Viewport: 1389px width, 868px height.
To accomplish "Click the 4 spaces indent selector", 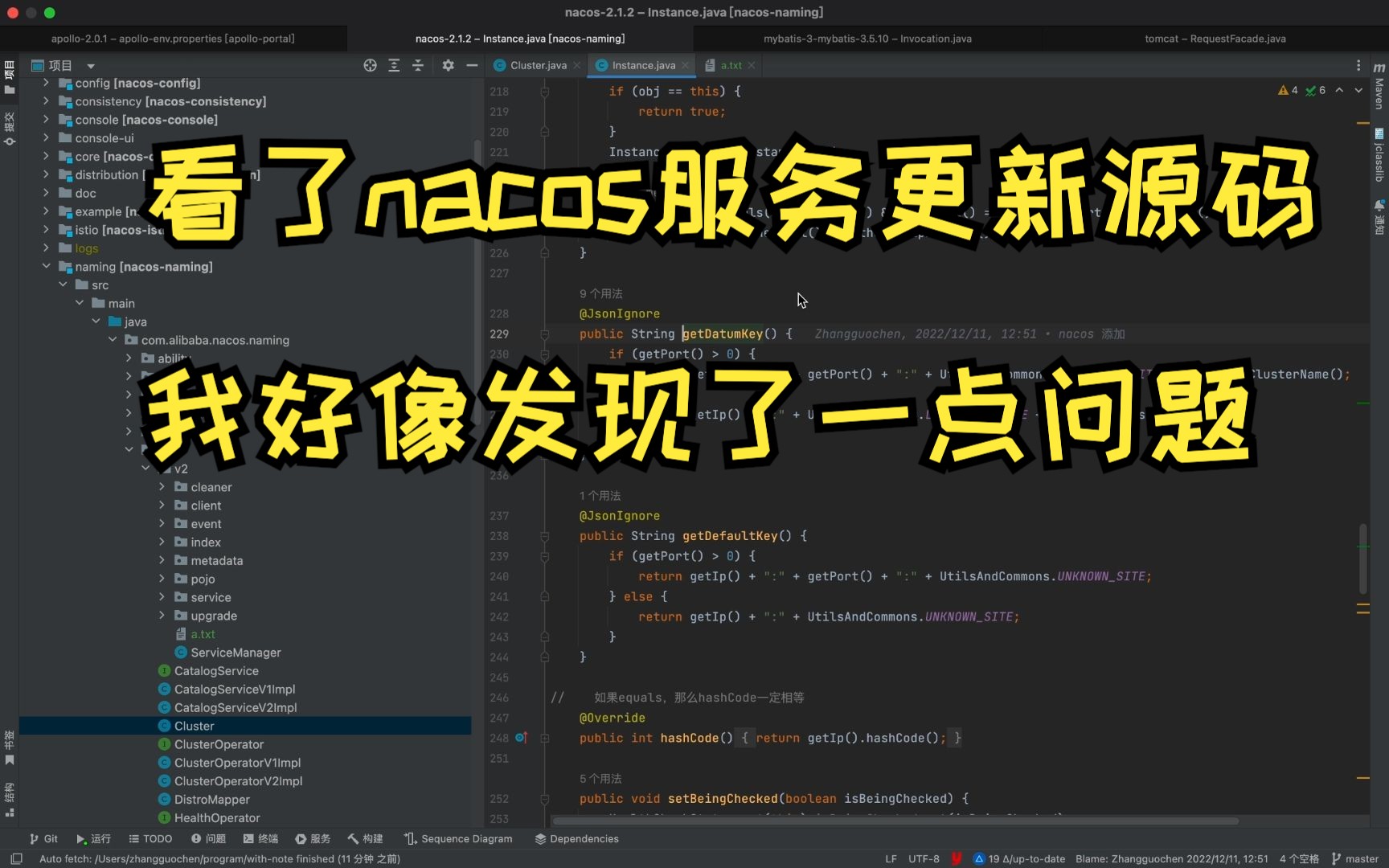I will [x=1299, y=858].
